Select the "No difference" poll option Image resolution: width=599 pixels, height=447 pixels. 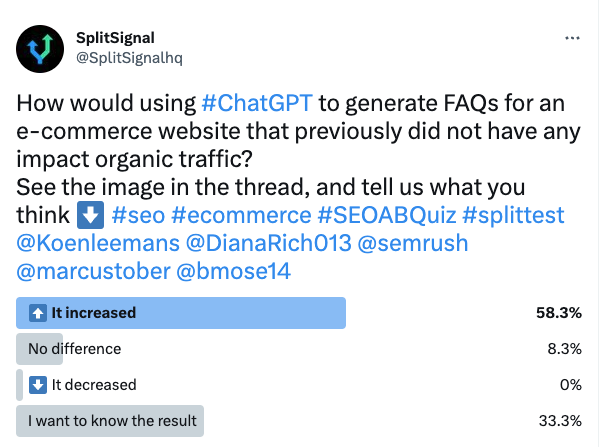click(74, 349)
